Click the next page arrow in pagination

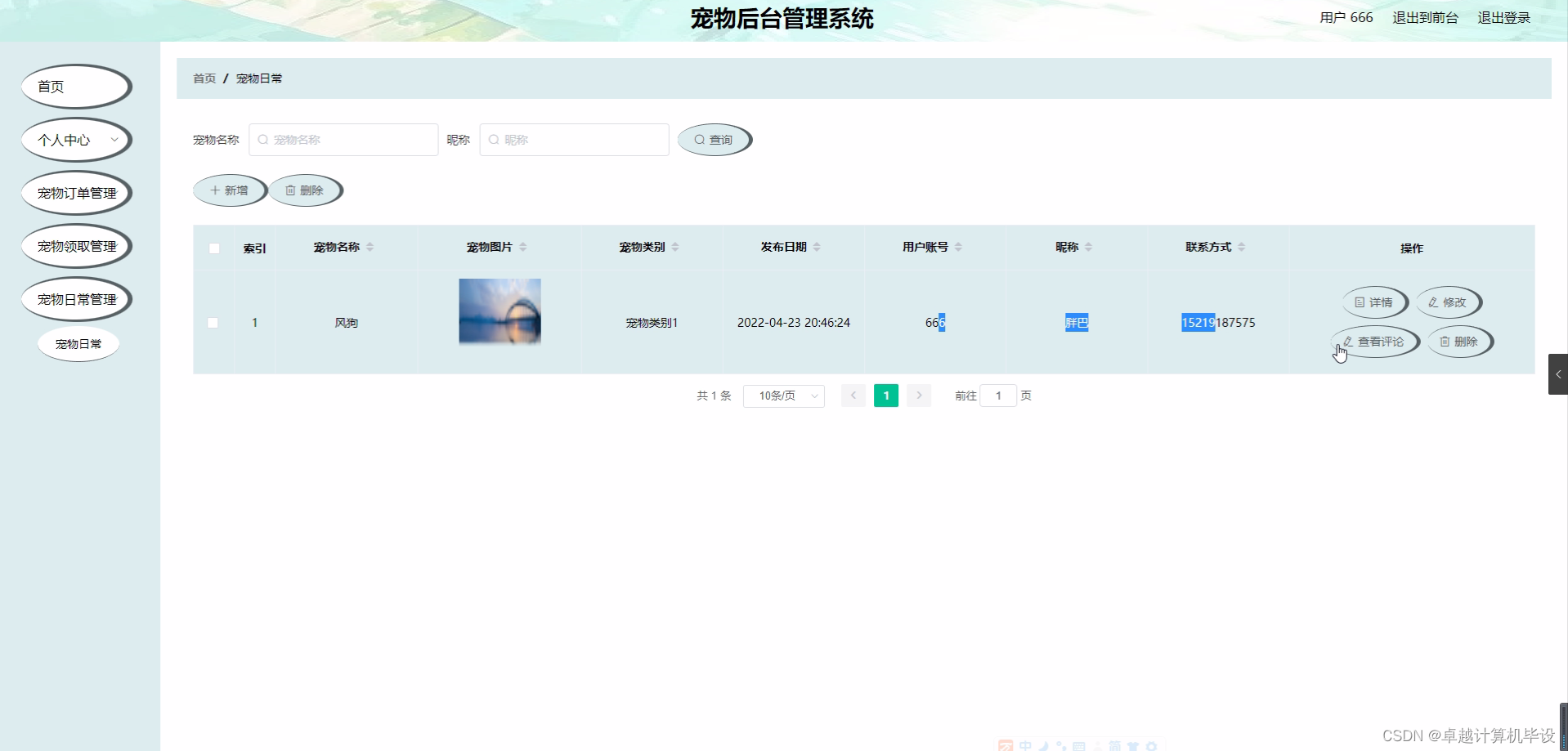pyautogui.click(x=919, y=396)
